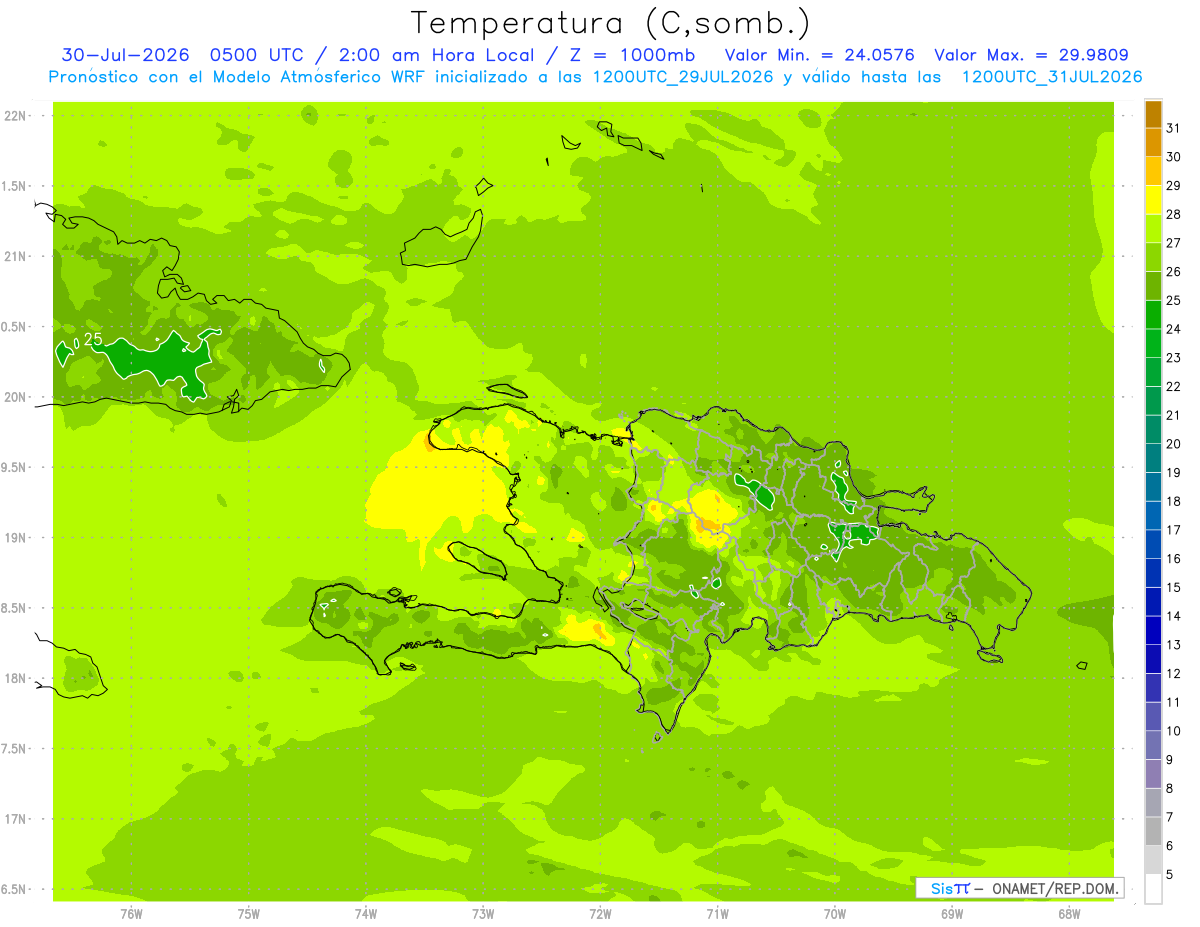Click the "72W" longitude label
Image resolution: width=1200 pixels, height=927 pixels.
(600, 913)
